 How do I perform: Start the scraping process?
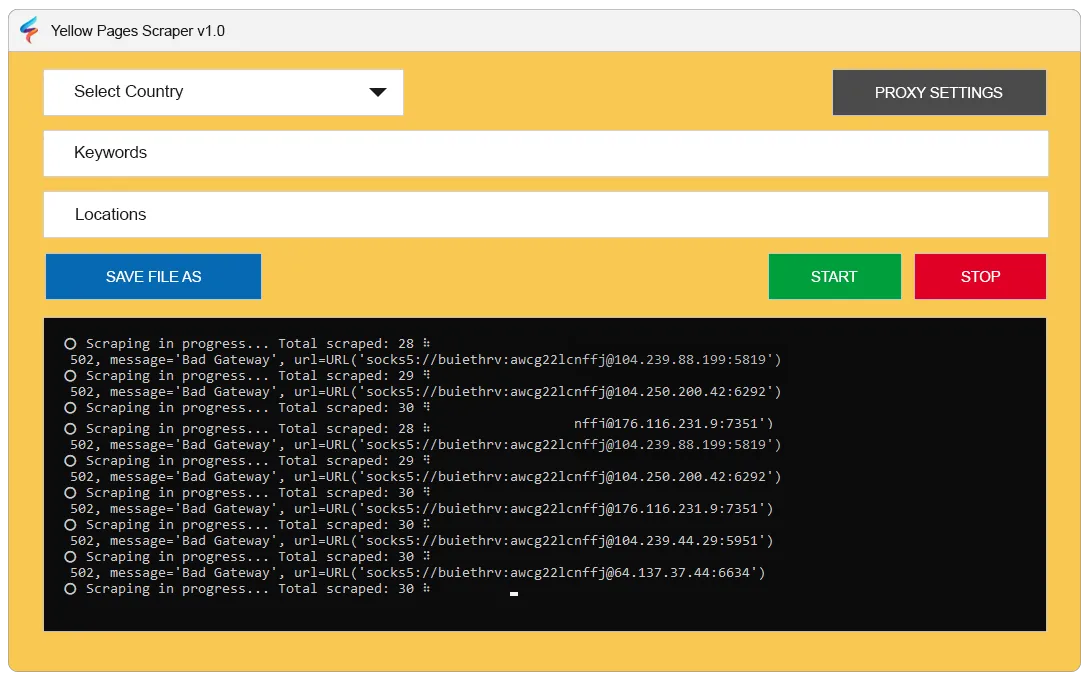pos(835,277)
